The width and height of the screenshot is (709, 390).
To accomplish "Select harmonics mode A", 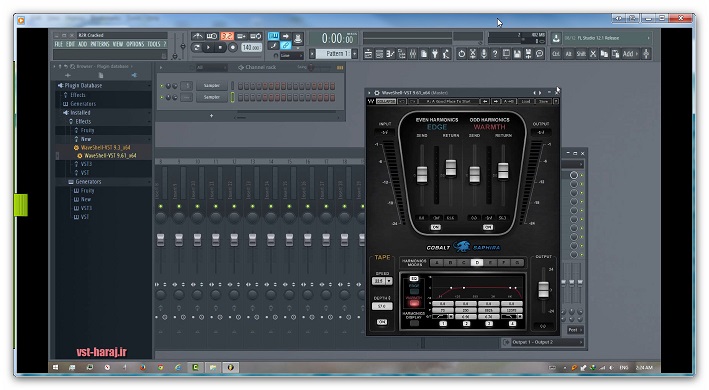I will pos(436,263).
